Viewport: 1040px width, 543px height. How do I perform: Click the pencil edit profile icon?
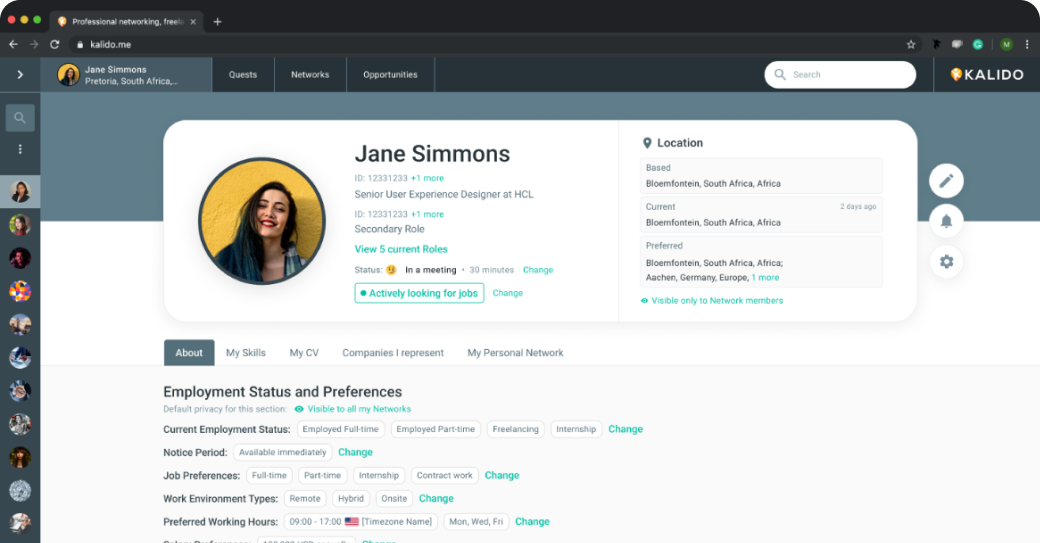tap(946, 181)
